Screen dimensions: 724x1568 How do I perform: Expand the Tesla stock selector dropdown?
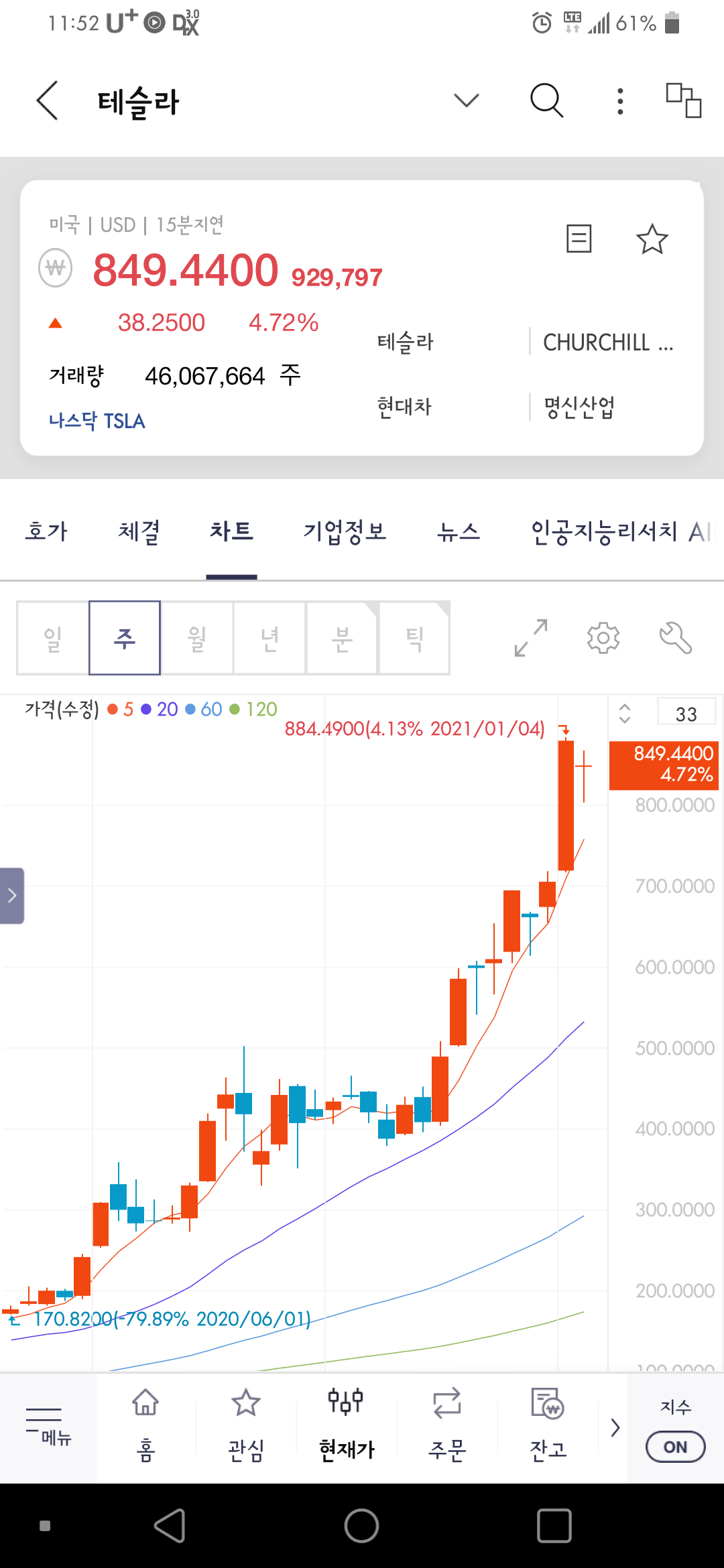467,101
